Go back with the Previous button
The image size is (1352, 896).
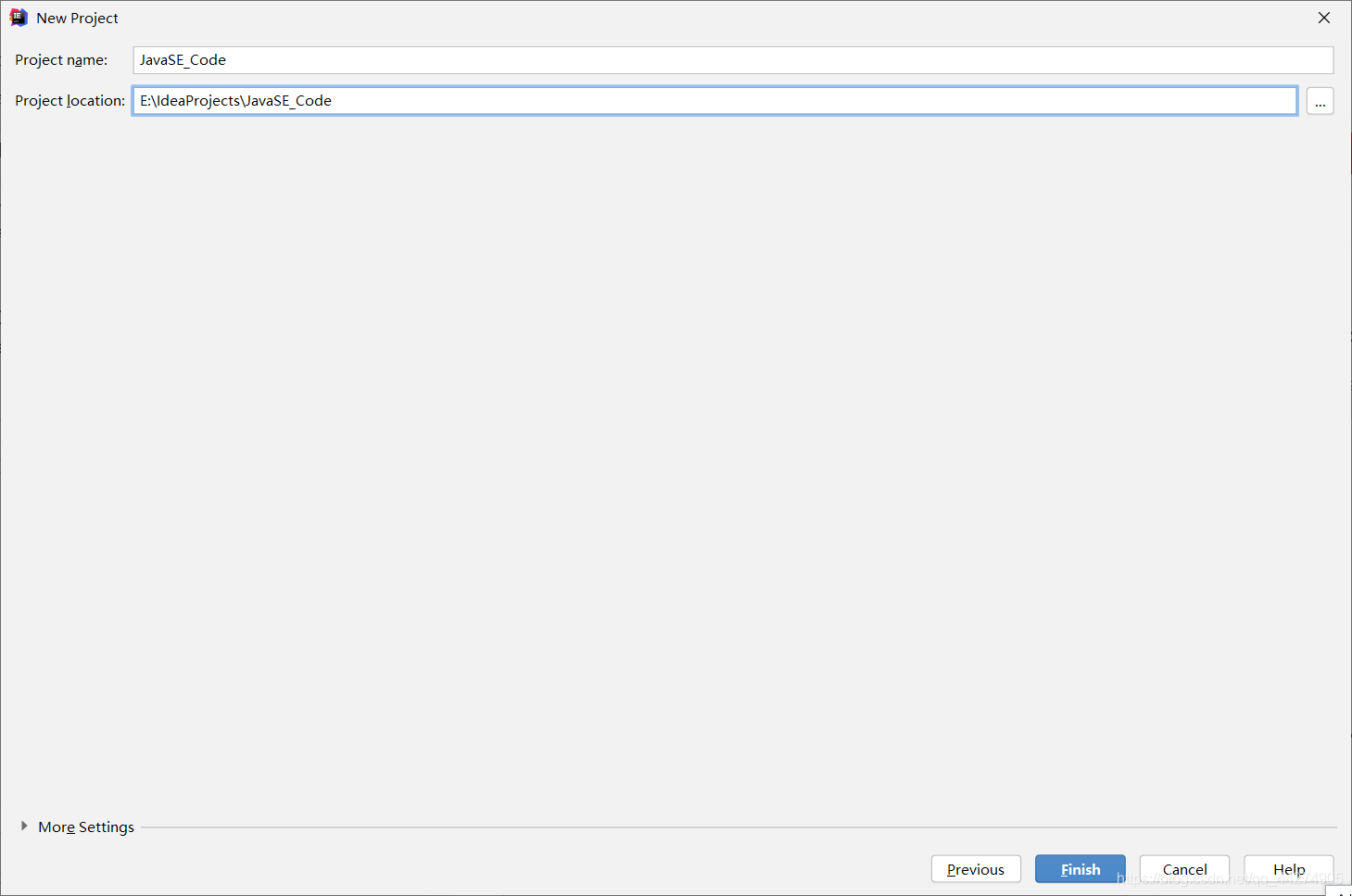pyautogui.click(x=976, y=869)
